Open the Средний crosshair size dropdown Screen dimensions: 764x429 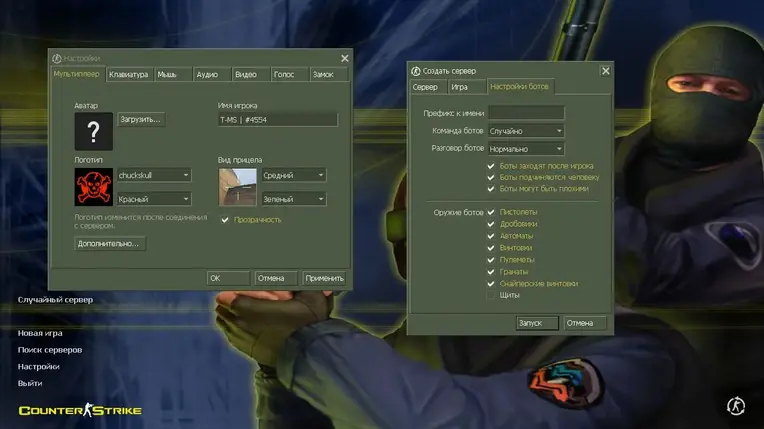tap(294, 175)
